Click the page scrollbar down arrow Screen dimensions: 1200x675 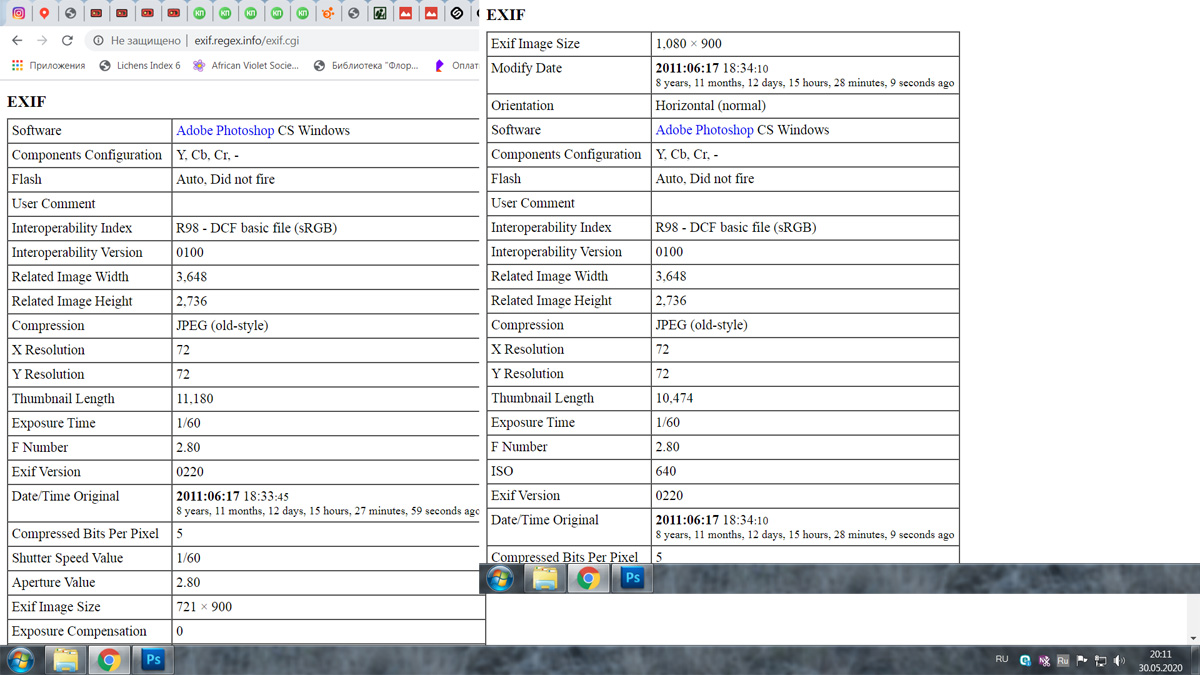click(x=1193, y=638)
